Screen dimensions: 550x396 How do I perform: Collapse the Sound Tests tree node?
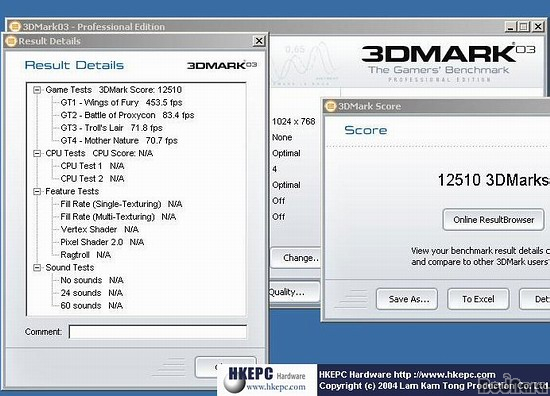click(x=37, y=268)
